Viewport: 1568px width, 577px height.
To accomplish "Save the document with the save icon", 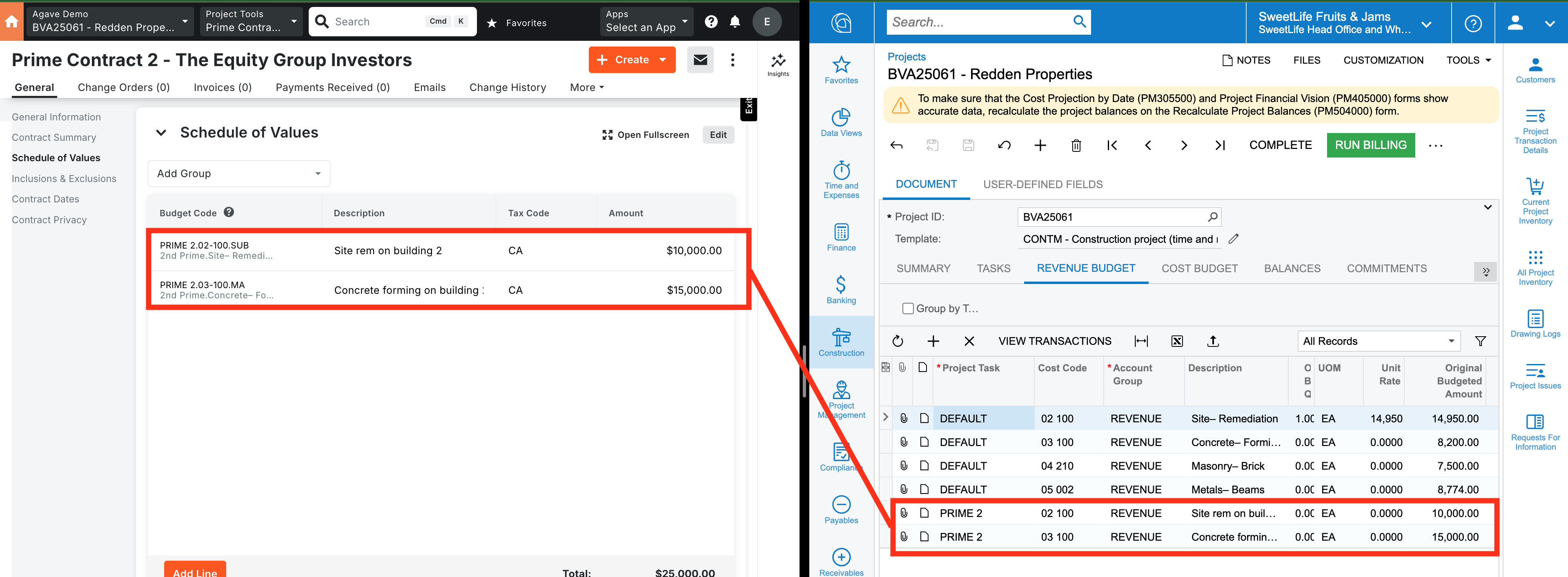I will tap(969, 145).
